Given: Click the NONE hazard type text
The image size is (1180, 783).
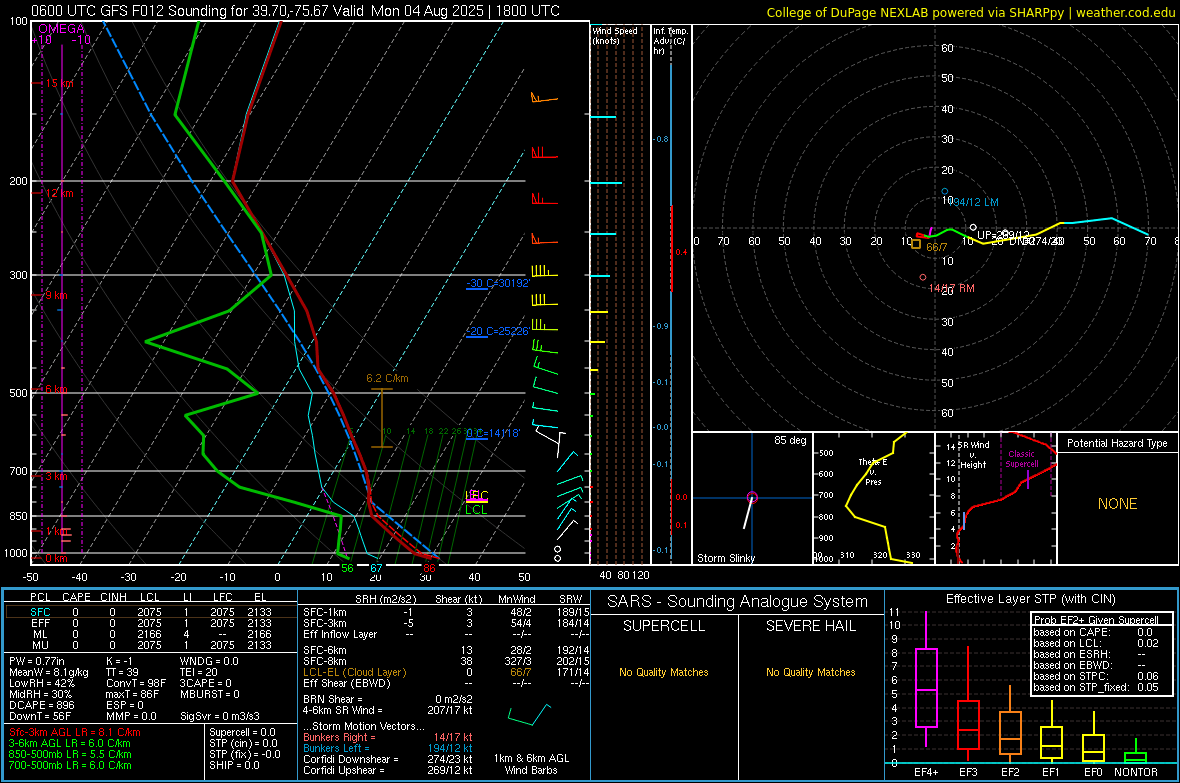Looking at the screenshot, I should [x=1117, y=504].
